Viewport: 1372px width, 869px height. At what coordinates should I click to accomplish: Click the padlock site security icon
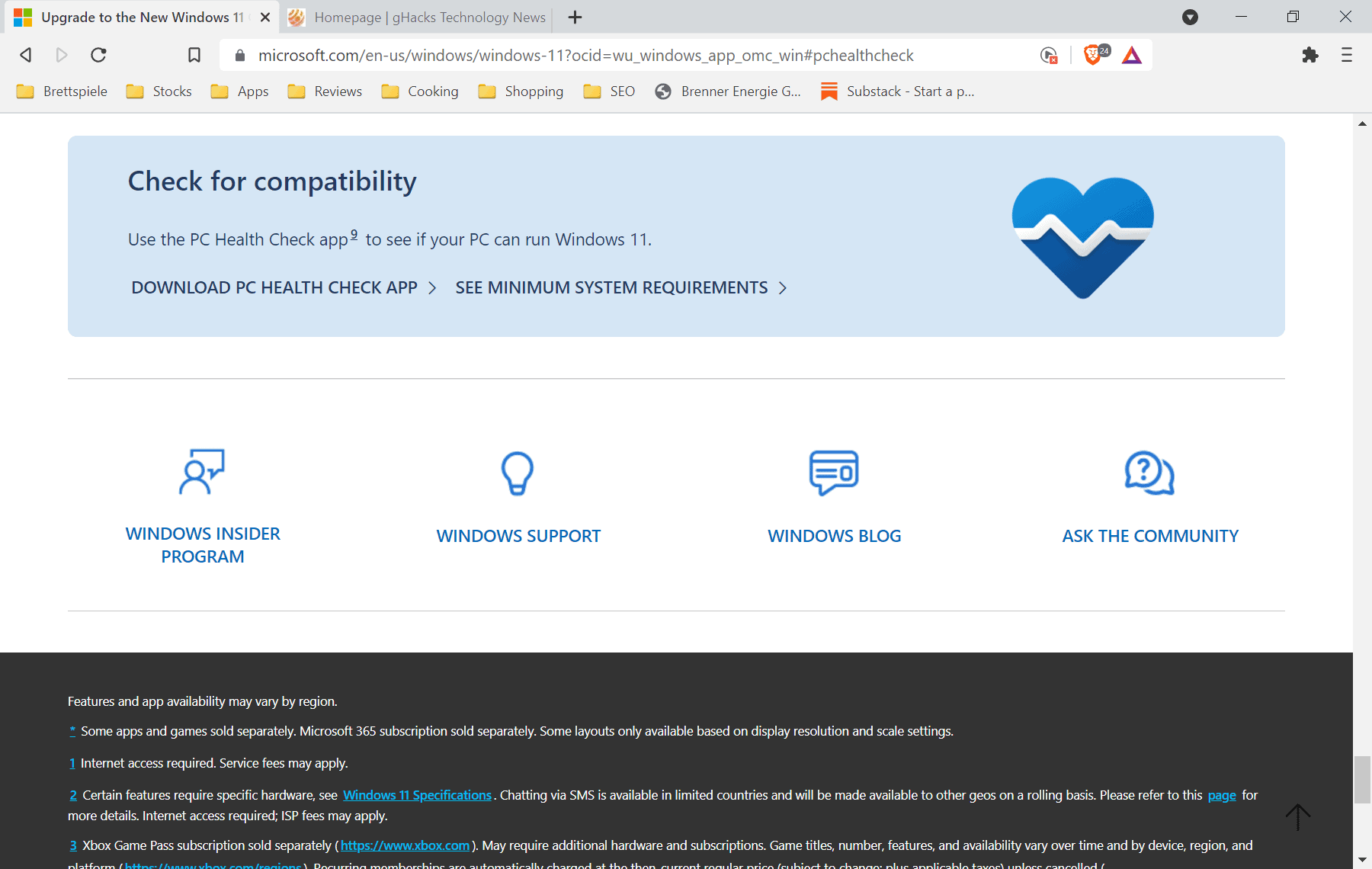tap(240, 55)
